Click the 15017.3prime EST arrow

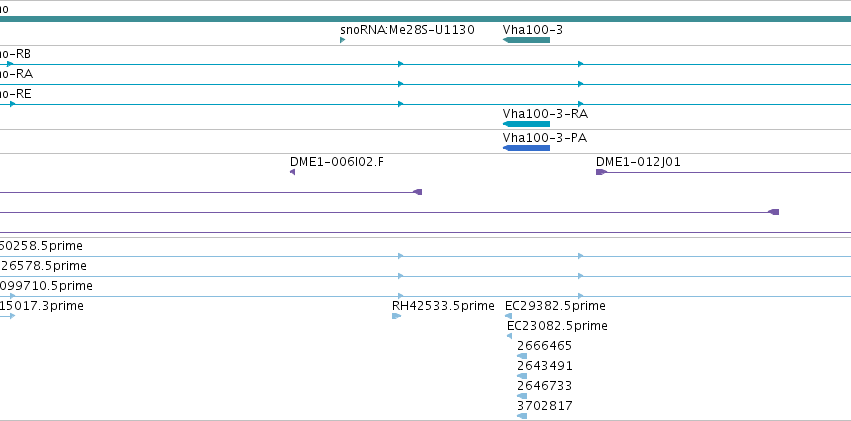pos(8,316)
